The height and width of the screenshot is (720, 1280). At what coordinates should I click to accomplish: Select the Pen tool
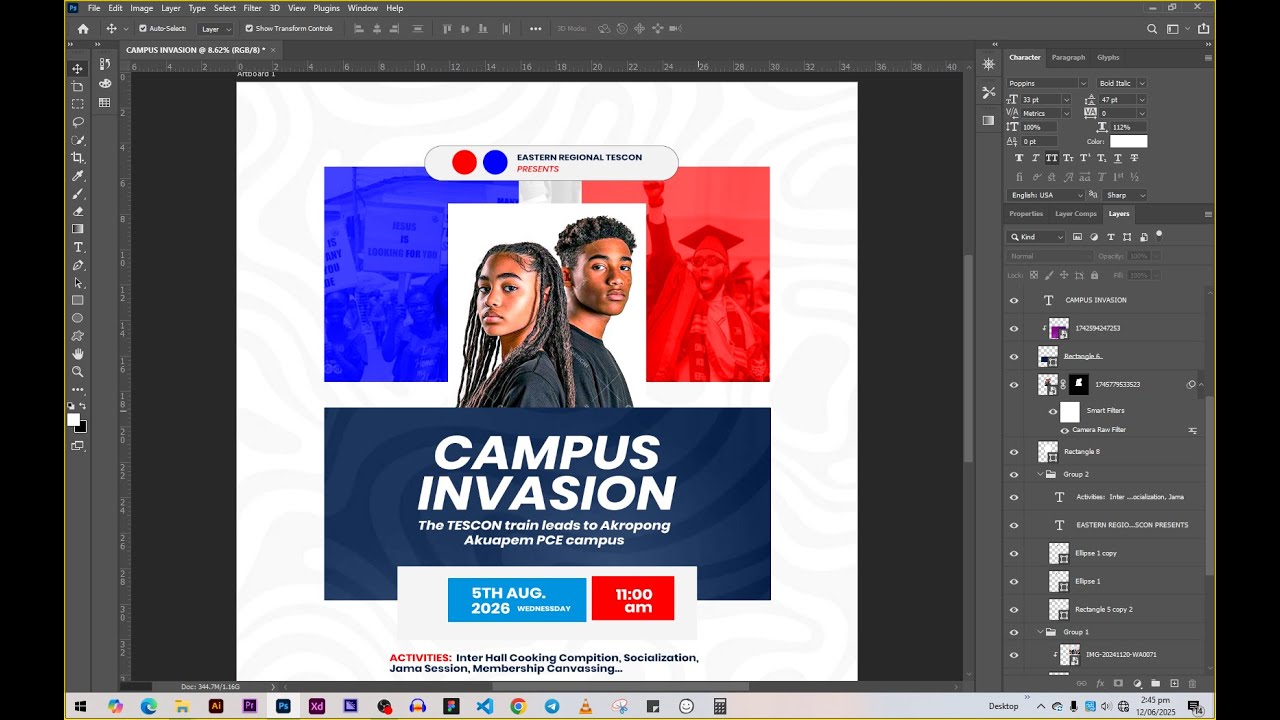point(77,265)
